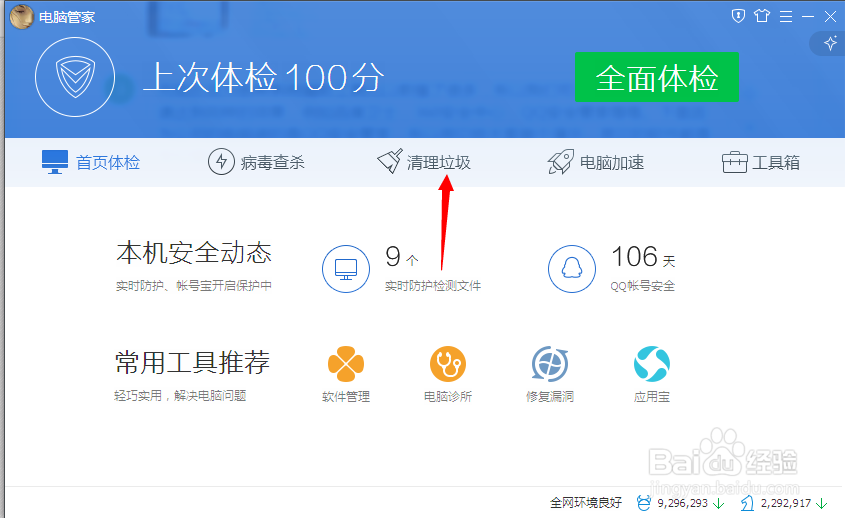Screen dimensions: 845x518
Task: Minimize the 电脑管家 window
Action: click(808, 17)
